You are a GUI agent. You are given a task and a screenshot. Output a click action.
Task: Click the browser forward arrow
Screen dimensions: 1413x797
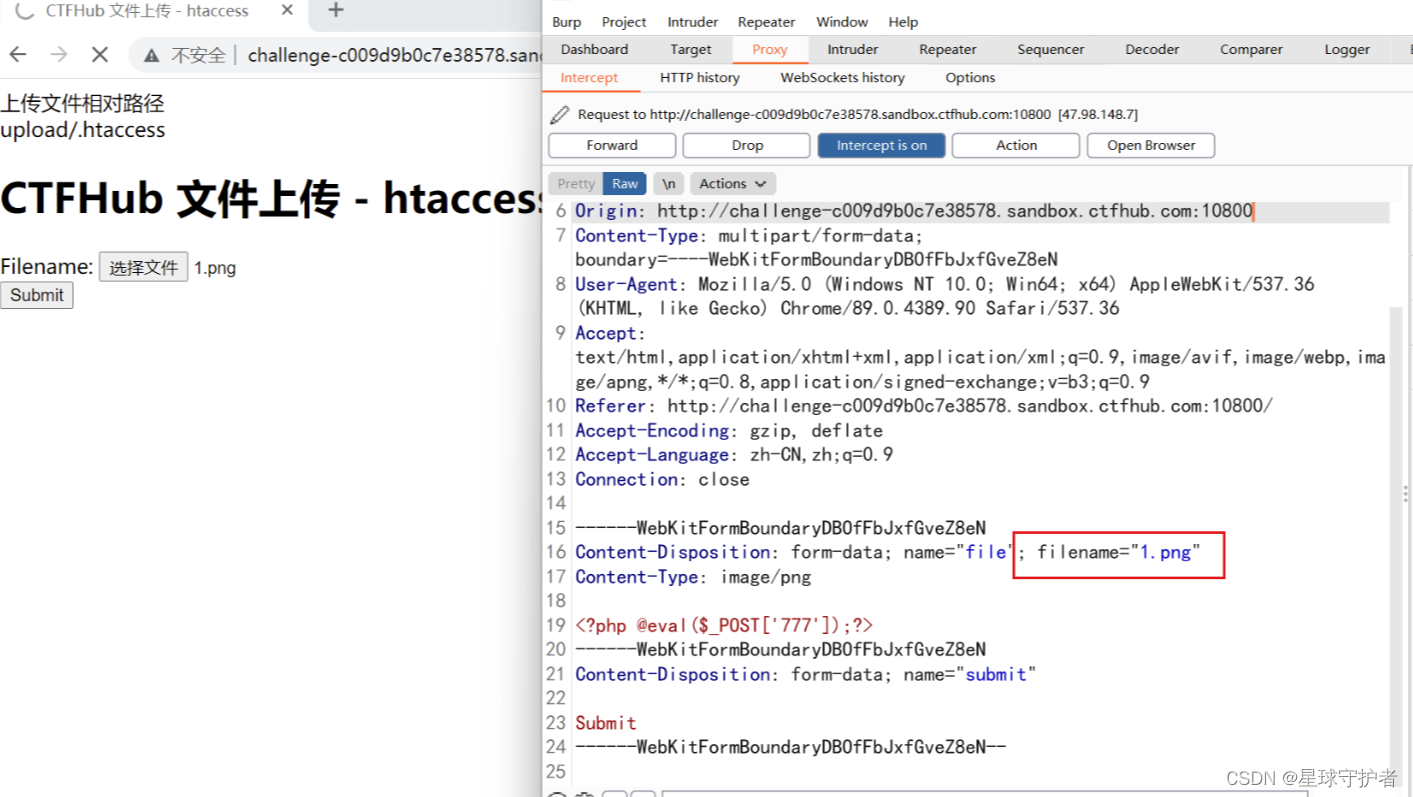pos(59,54)
